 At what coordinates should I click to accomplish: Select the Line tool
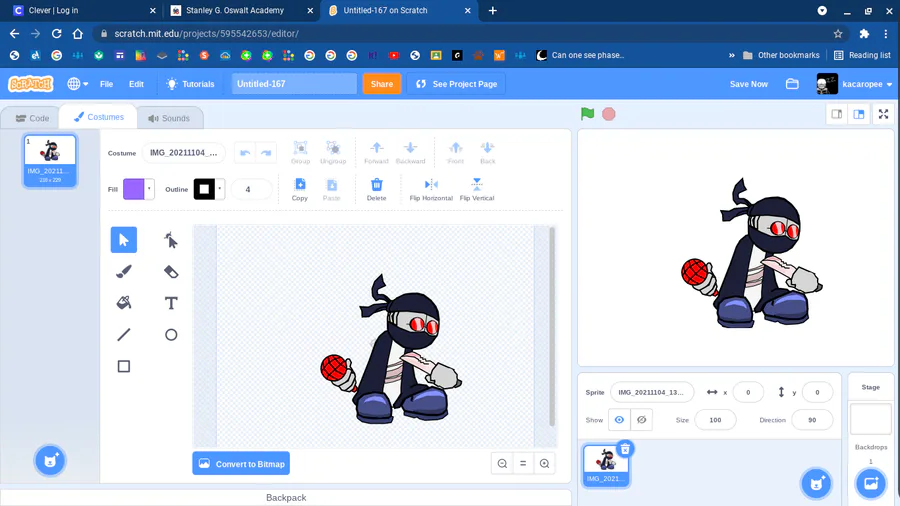pos(123,334)
